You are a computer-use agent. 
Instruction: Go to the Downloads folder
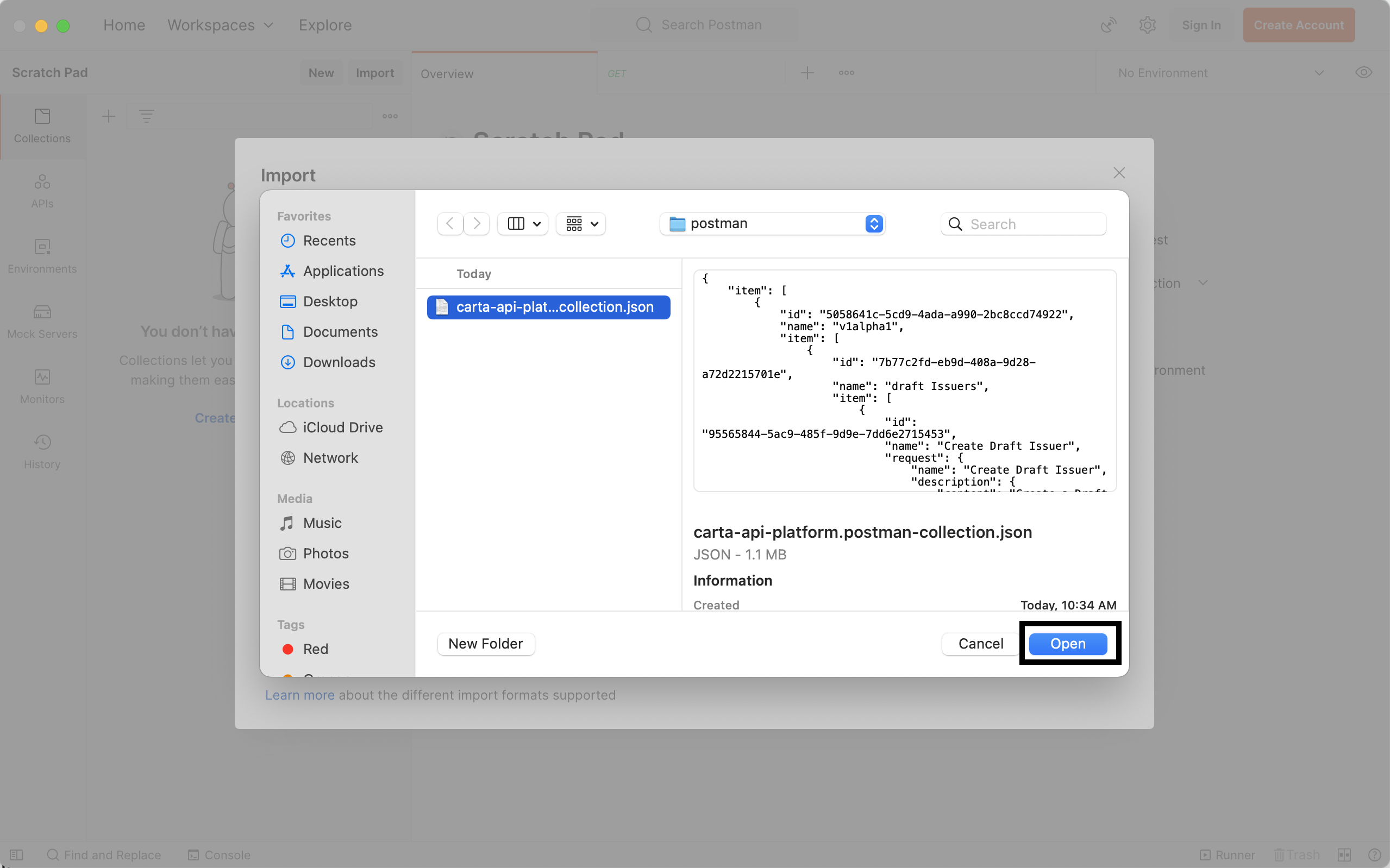[339, 362]
